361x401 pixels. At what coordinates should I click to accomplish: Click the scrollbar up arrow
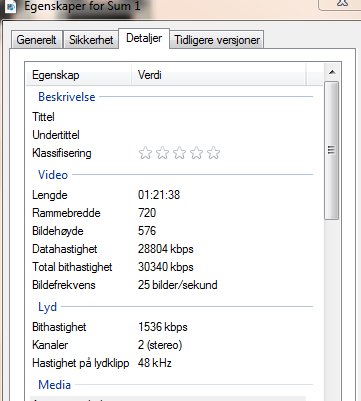(x=332, y=72)
